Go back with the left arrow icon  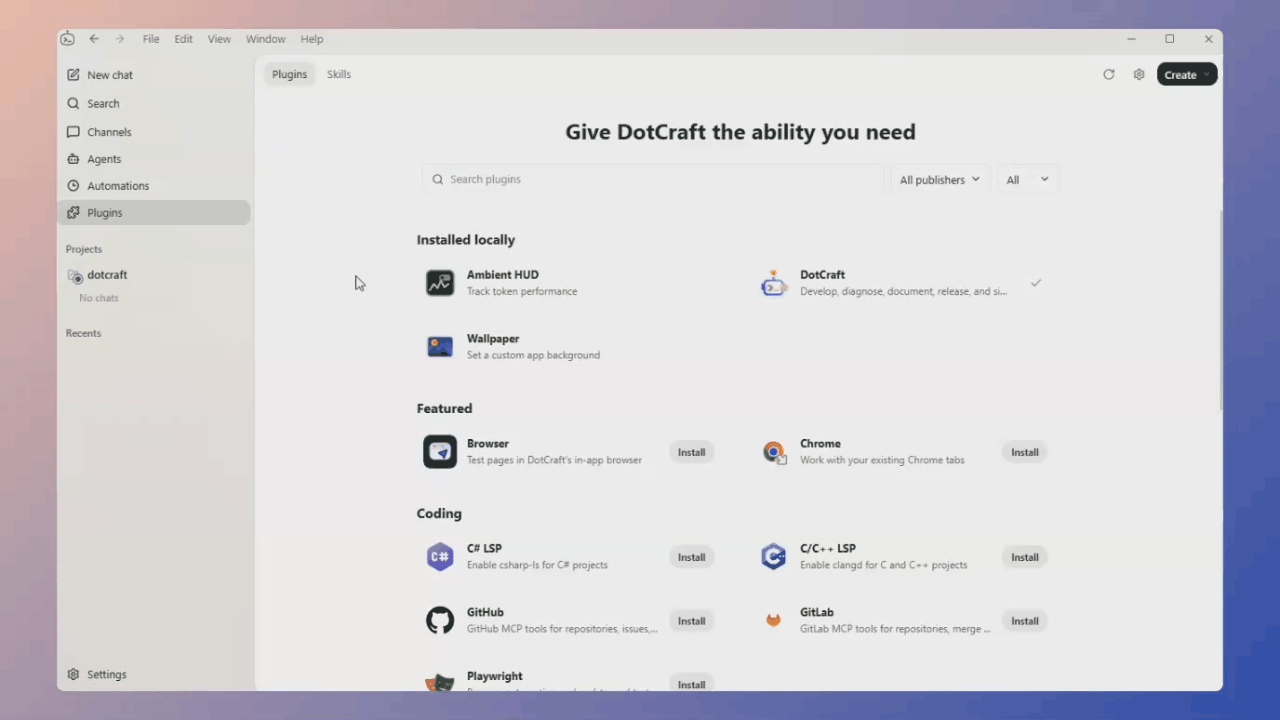[x=94, y=39]
